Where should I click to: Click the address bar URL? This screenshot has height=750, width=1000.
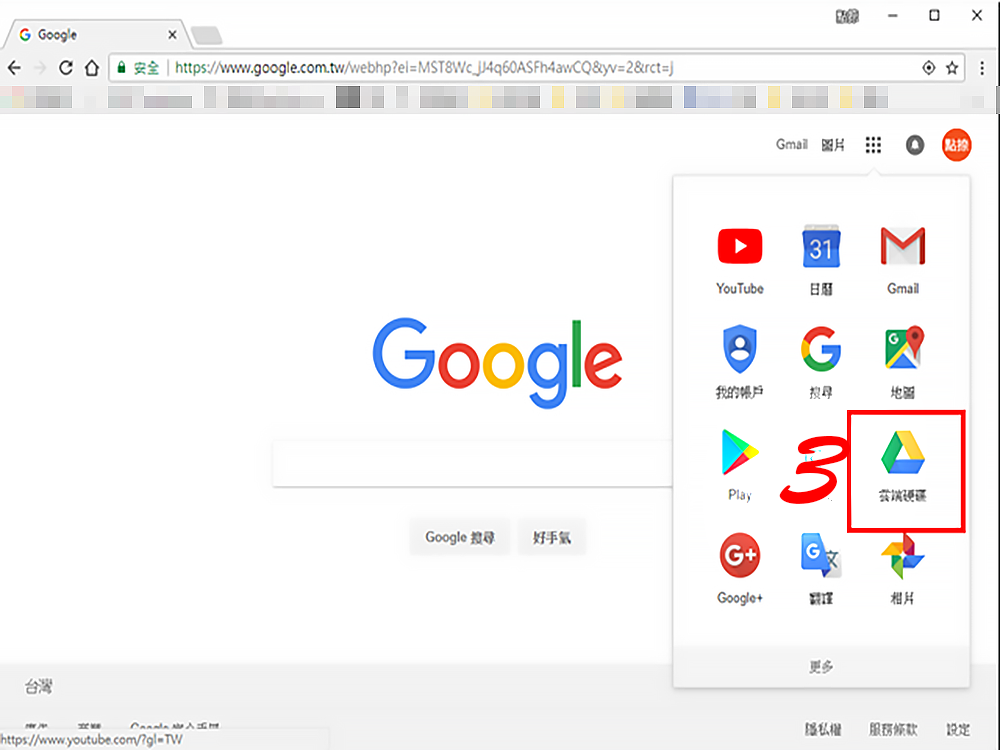[x=423, y=68]
